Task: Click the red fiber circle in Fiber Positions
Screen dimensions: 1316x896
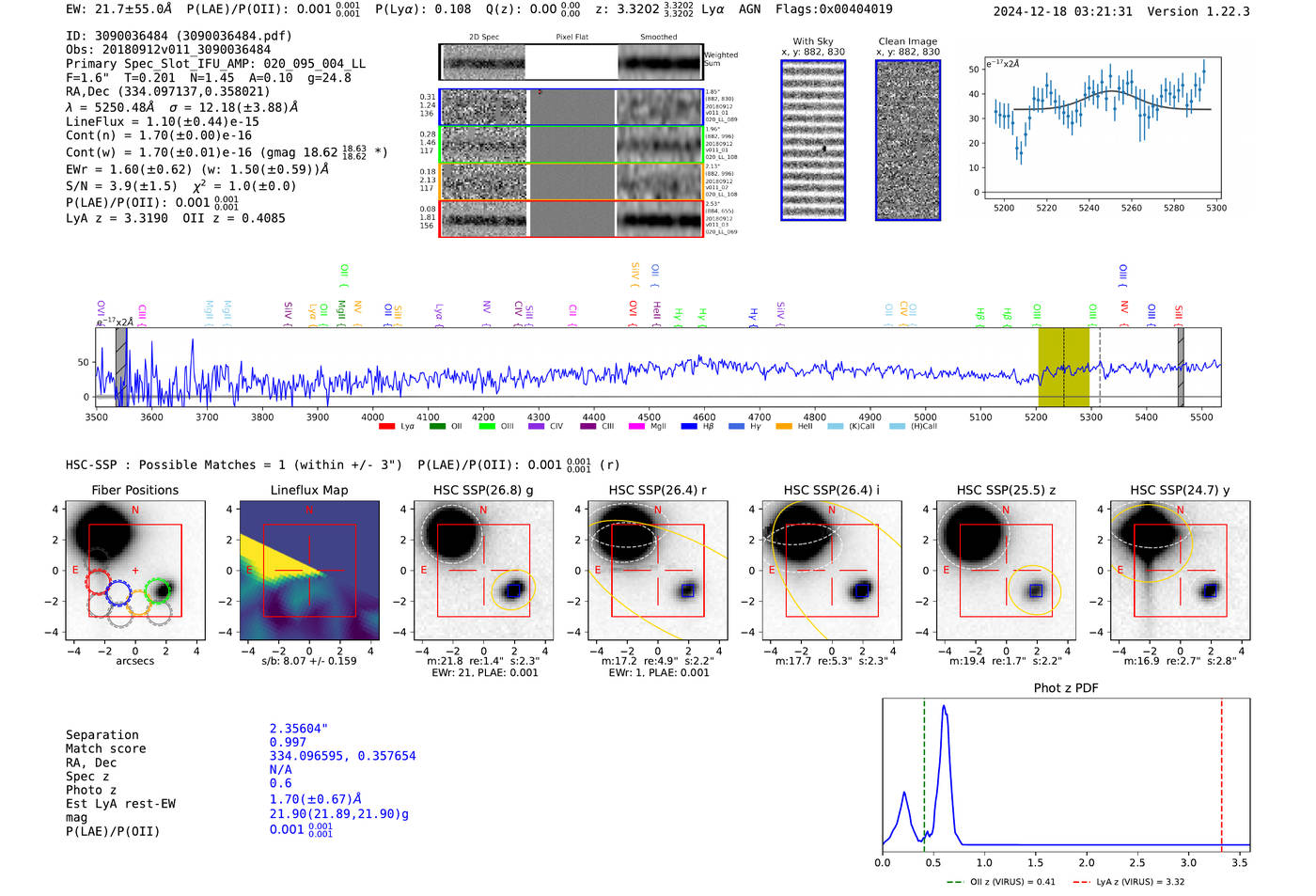Action: [x=99, y=580]
